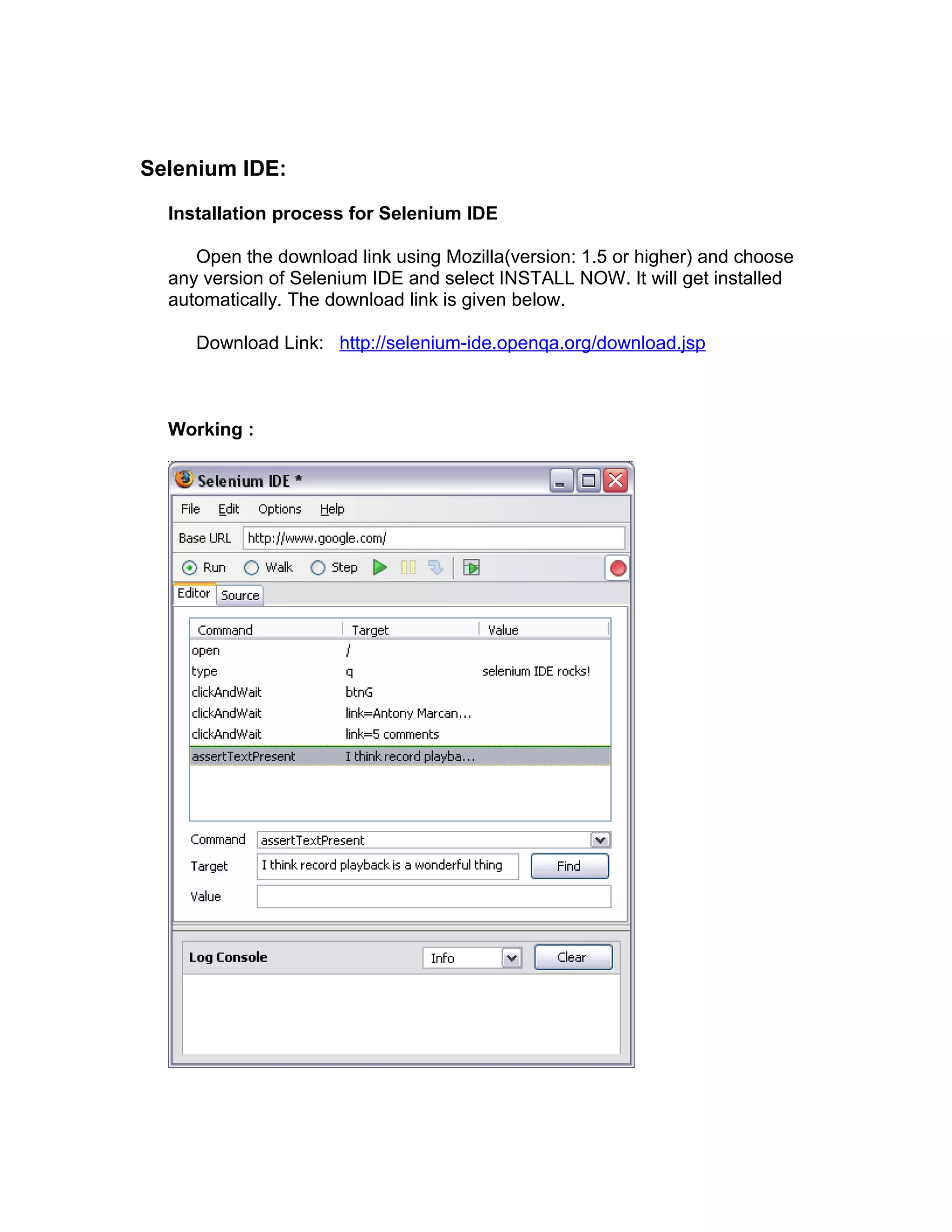Viewport: 952px width, 1232px height.
Task: Click the empty Value input field
Action: (x=434, y=896)
